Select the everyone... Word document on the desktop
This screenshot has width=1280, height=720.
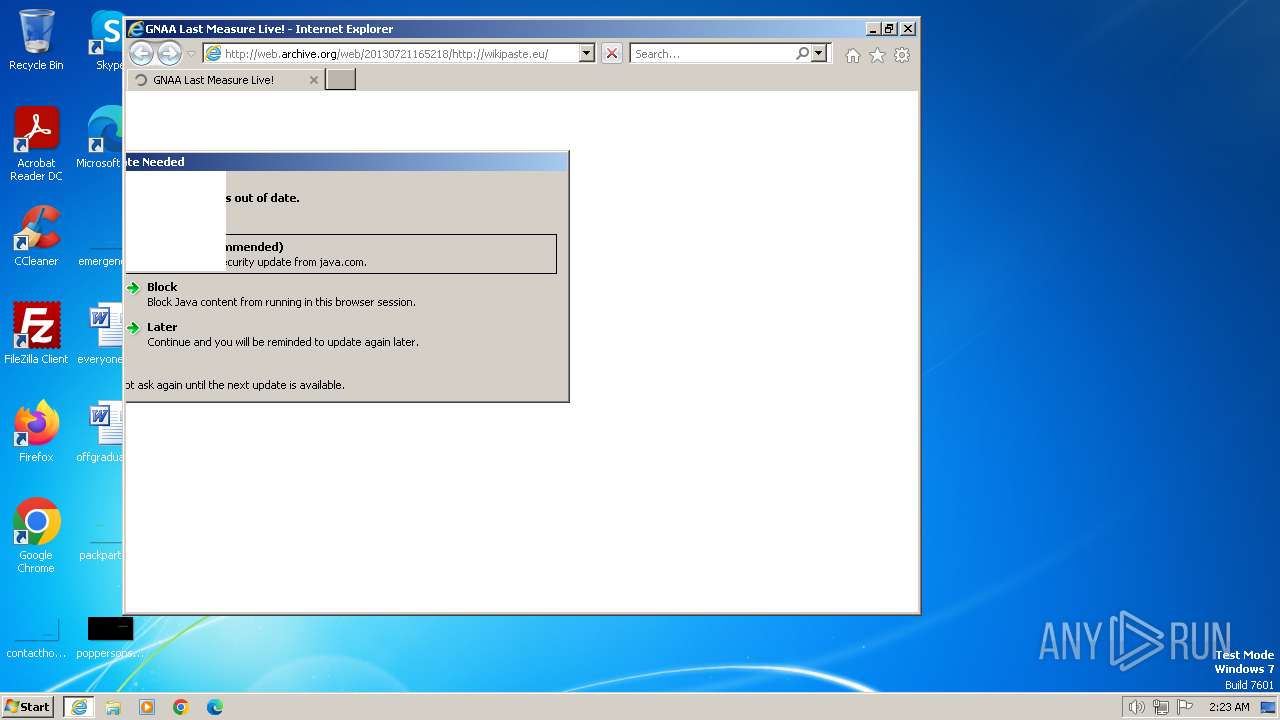point(102,335)
